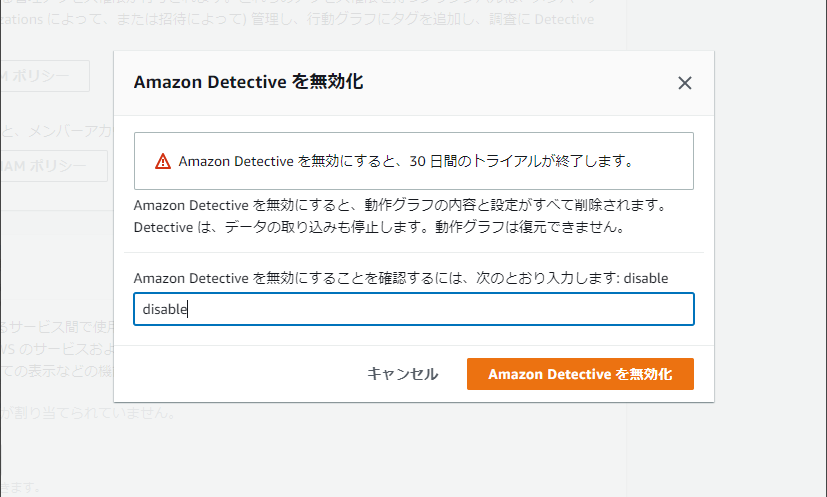Click background text が割り当てられていません
This screenshot has height=497, width=827.
tap(88, 413)
